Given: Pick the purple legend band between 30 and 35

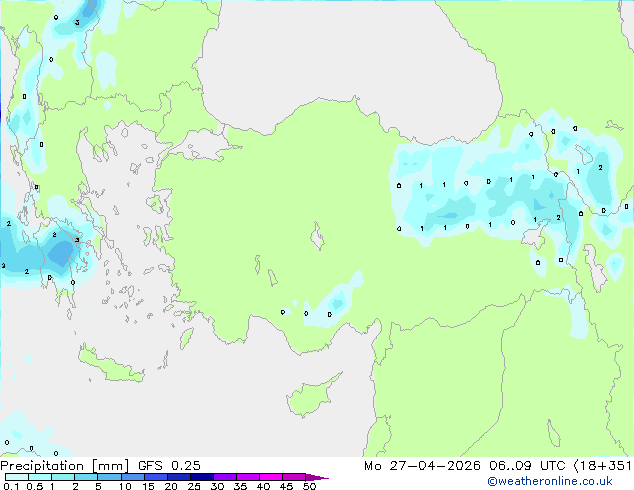Looking at the screenshot, I should 228,478.
